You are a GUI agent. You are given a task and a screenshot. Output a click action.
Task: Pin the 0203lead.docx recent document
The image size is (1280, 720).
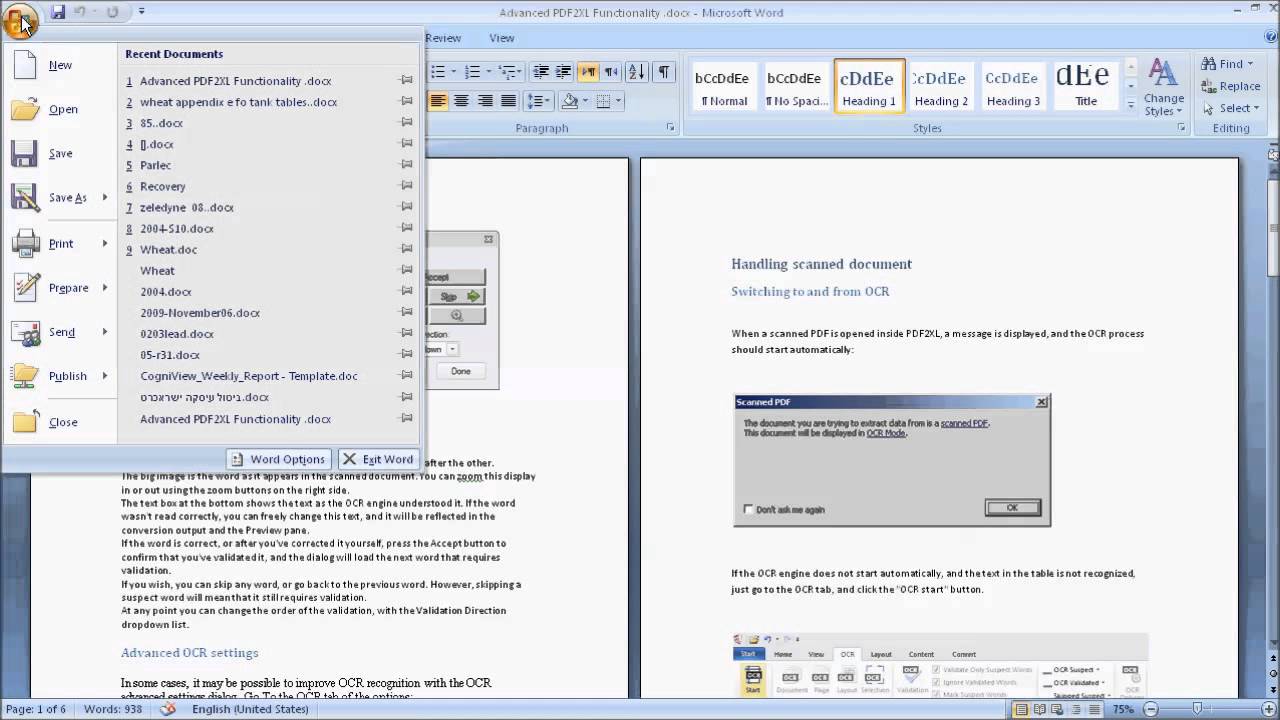[x=406, y=333]
